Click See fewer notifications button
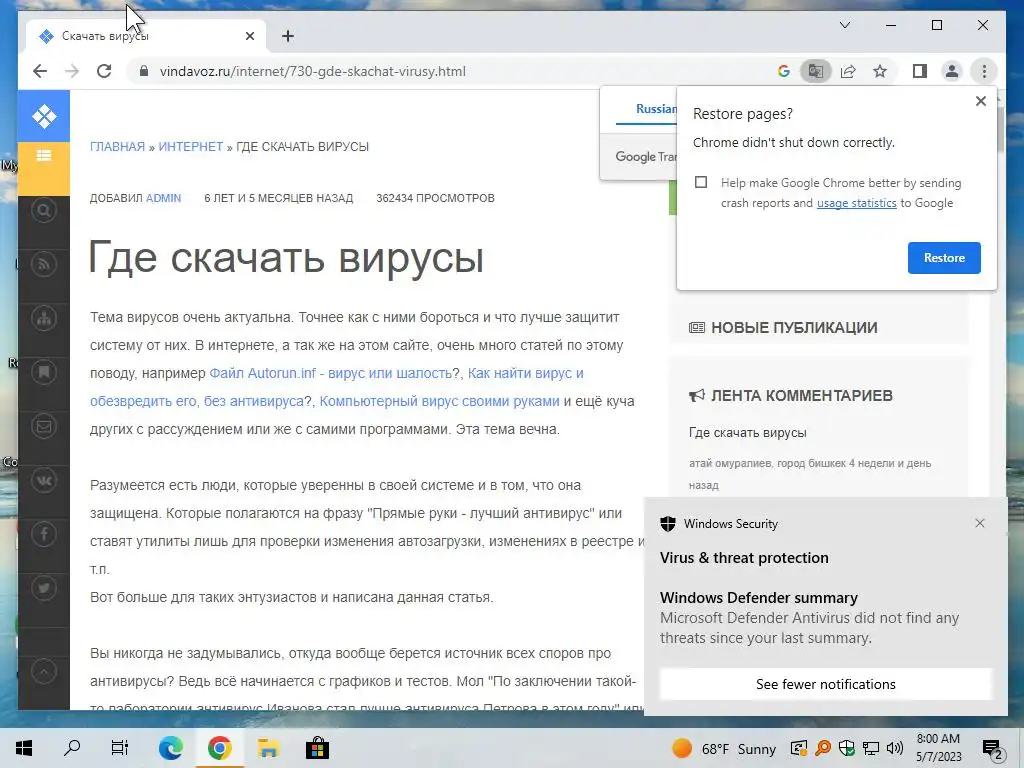The width and height of the screenshot is (1024, 768). tap(825, 684)
